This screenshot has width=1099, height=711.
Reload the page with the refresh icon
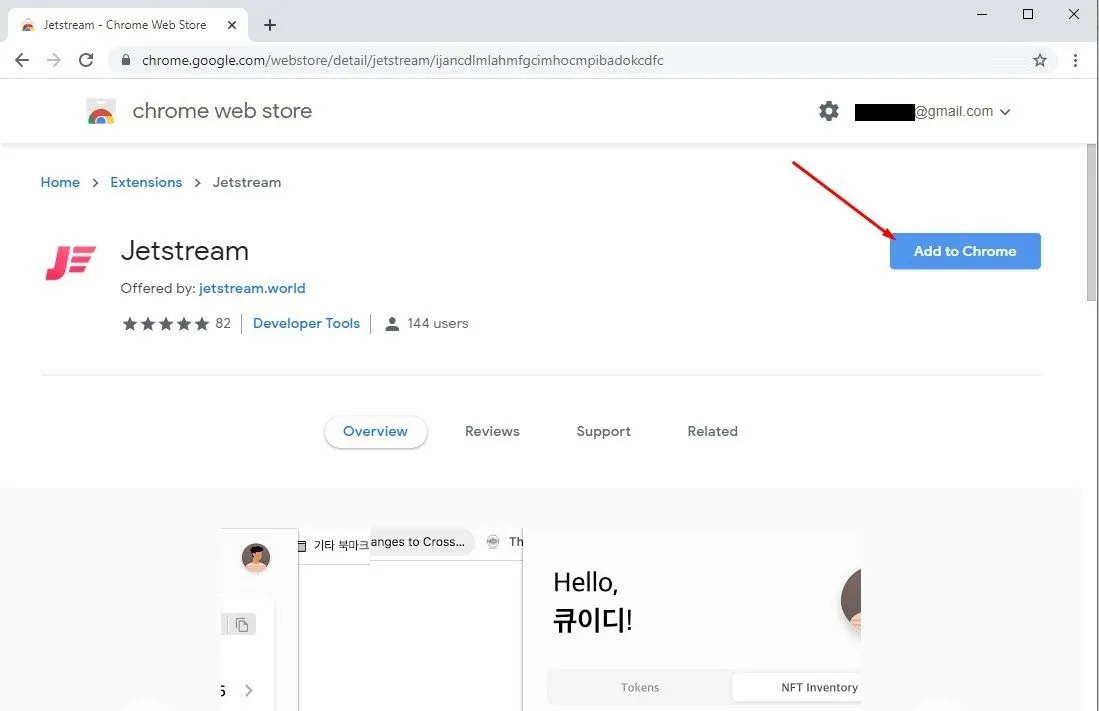coord(86,60)
